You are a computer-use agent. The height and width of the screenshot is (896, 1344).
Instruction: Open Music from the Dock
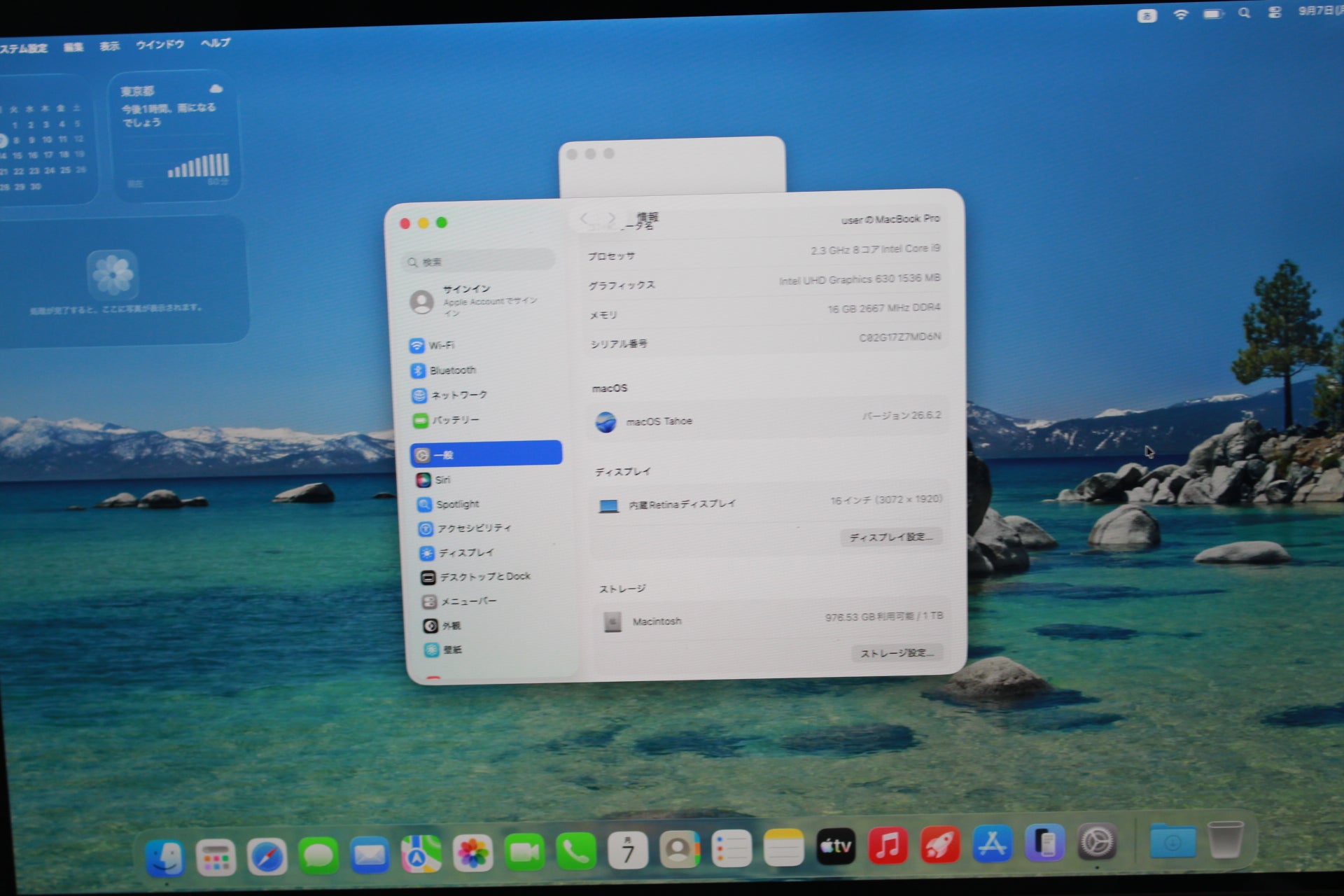(x=888, y=846)
